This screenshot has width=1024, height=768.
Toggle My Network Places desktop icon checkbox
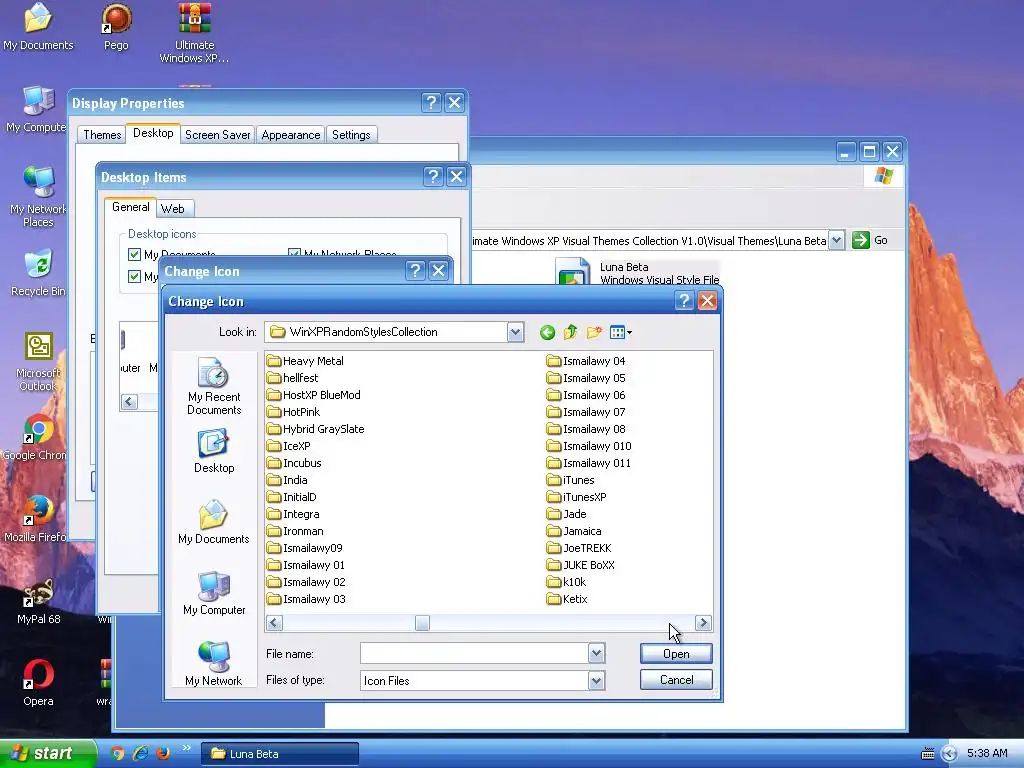tap(295, 253)
